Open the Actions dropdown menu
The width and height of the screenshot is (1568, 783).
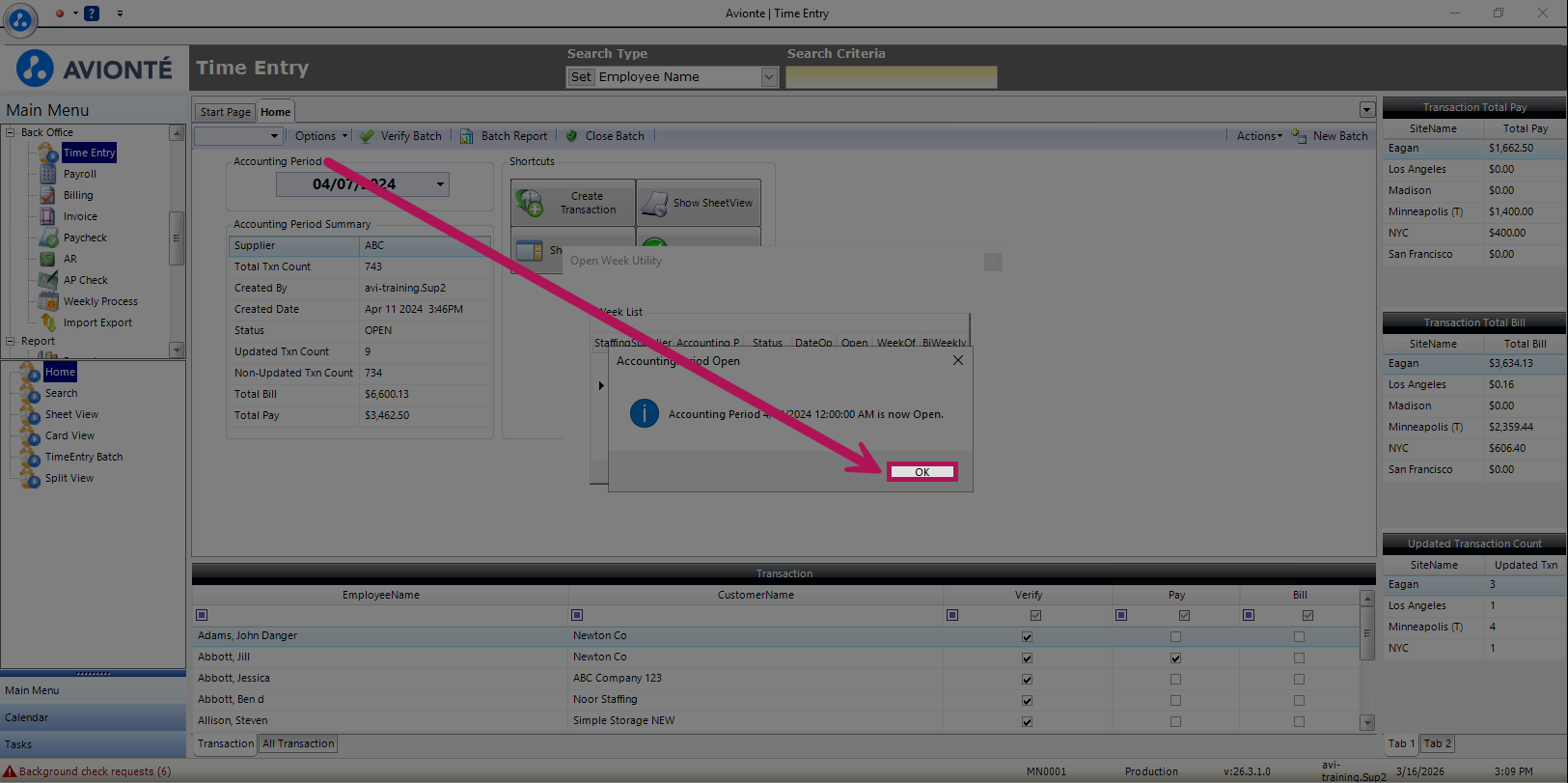[1260, 136]
